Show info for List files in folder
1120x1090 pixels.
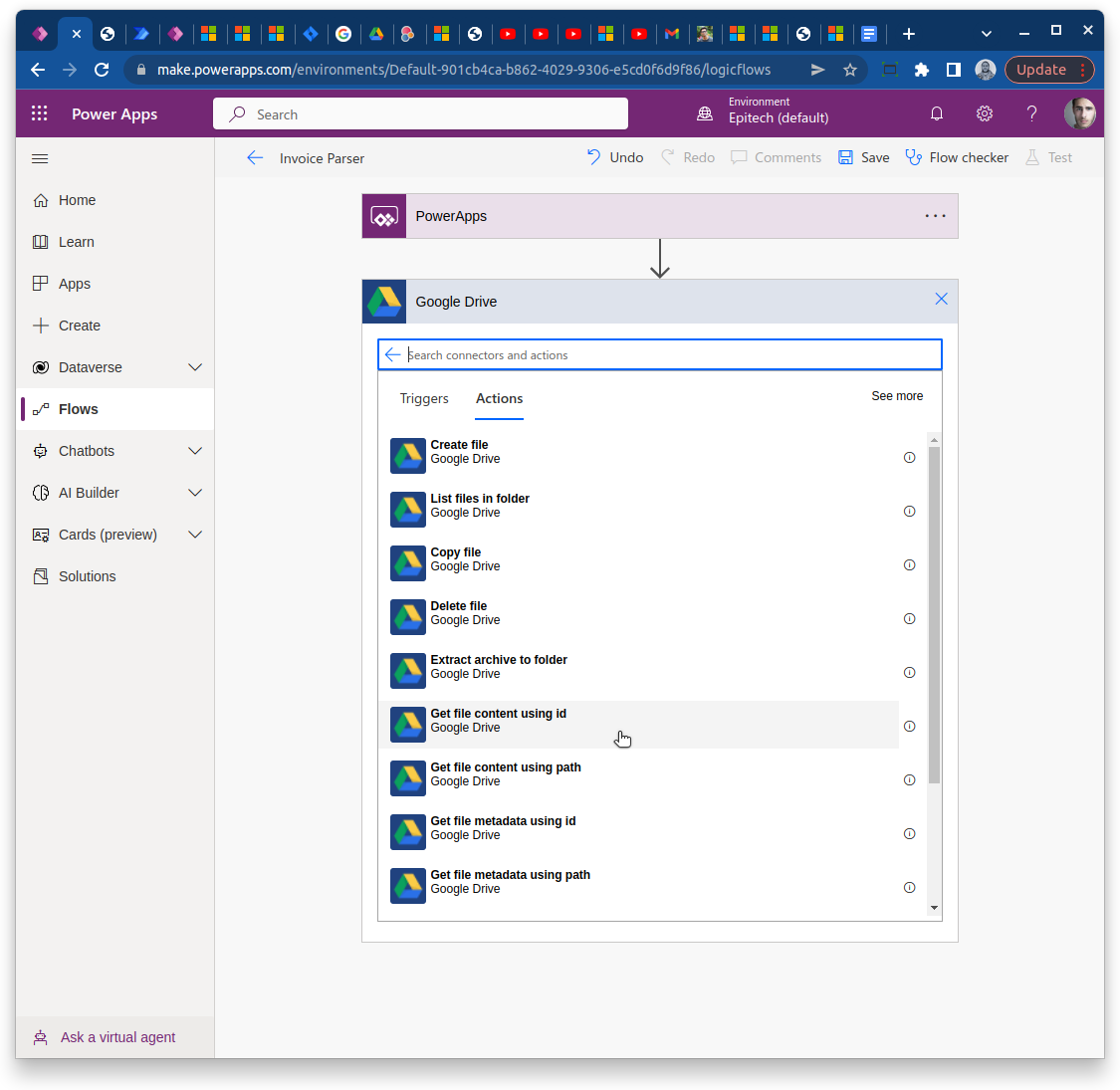pos(909,512)
